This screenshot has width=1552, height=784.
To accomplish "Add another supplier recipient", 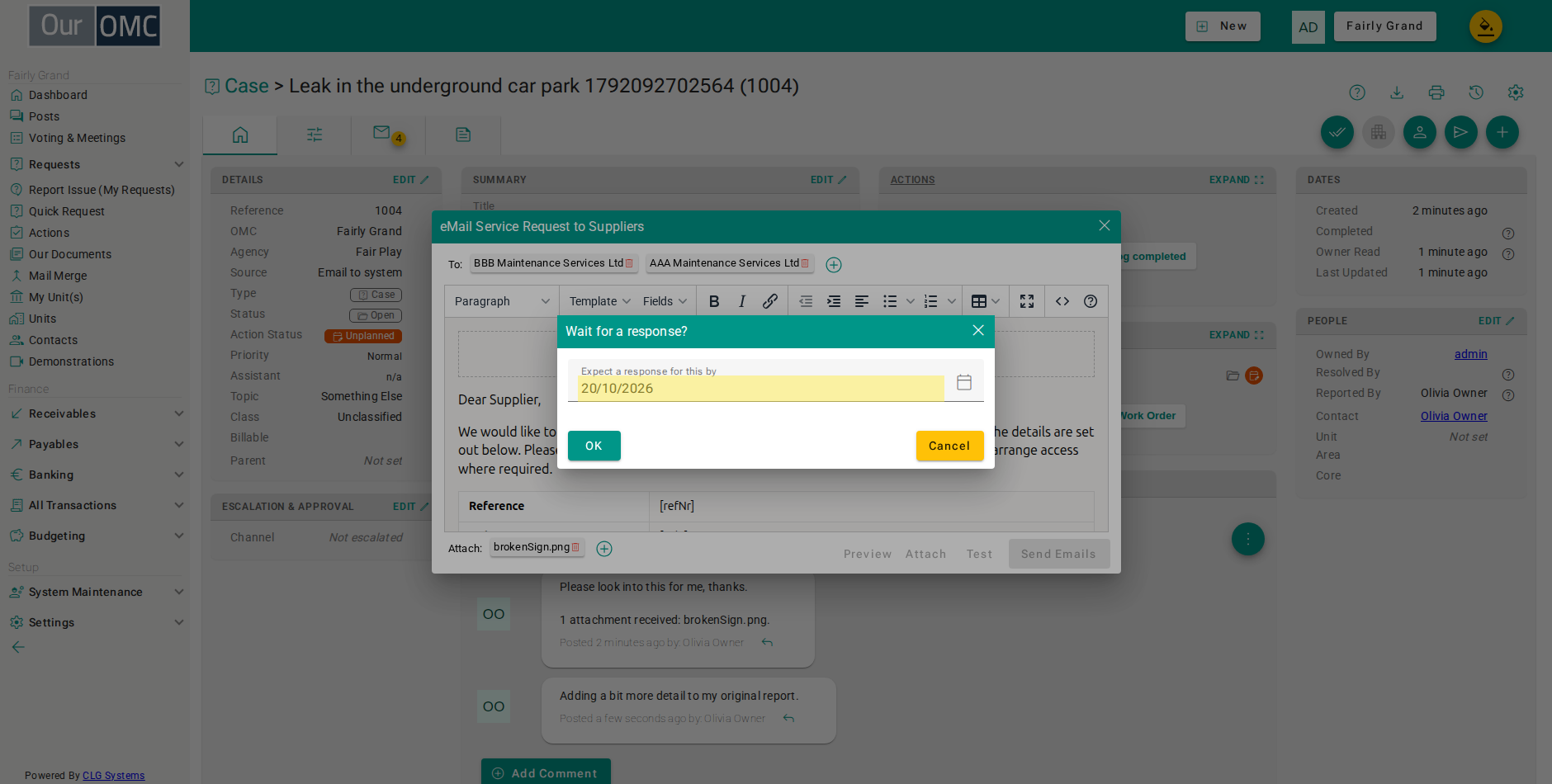I will click(834, 265).
